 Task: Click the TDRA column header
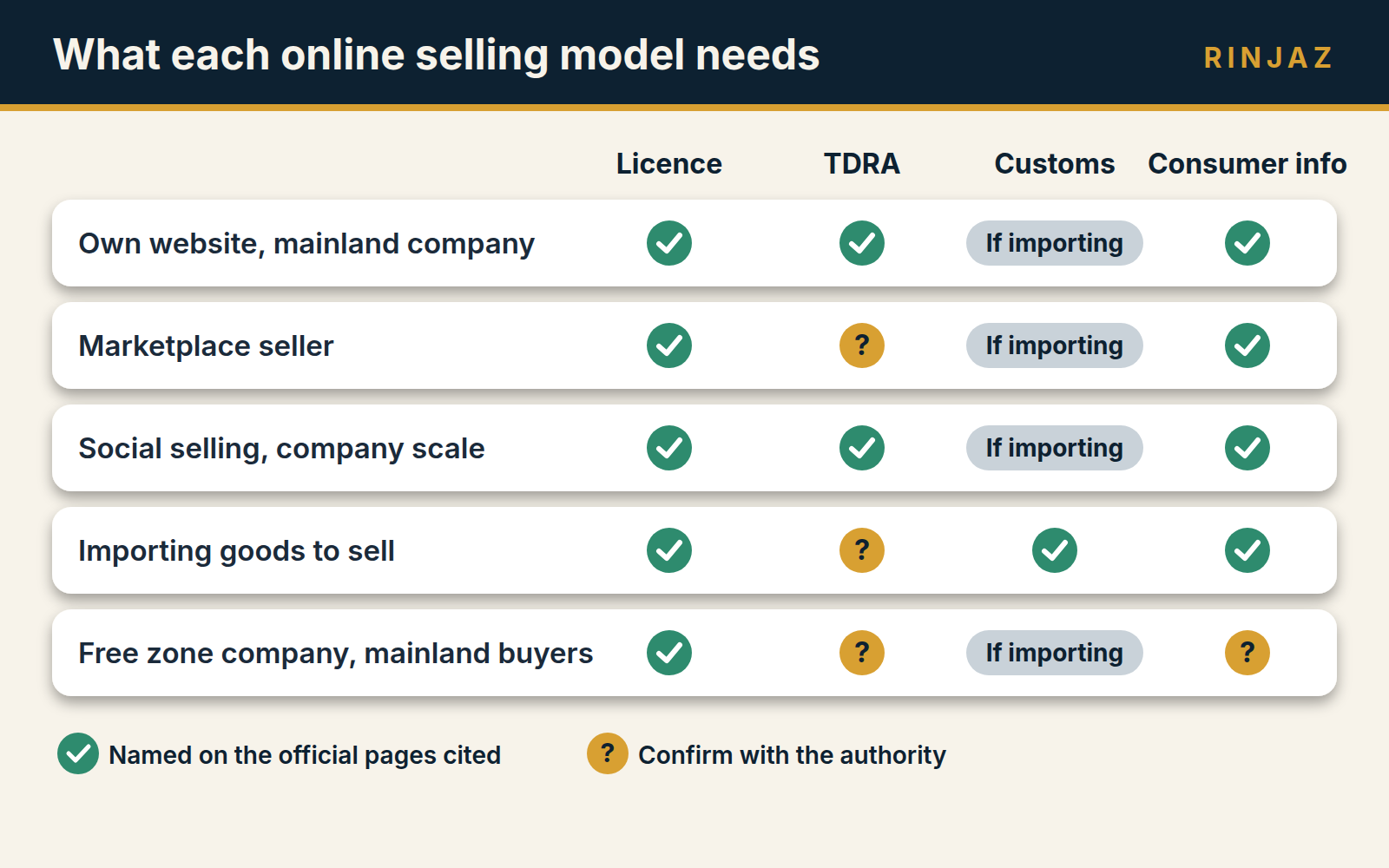(x=862, y=164)
